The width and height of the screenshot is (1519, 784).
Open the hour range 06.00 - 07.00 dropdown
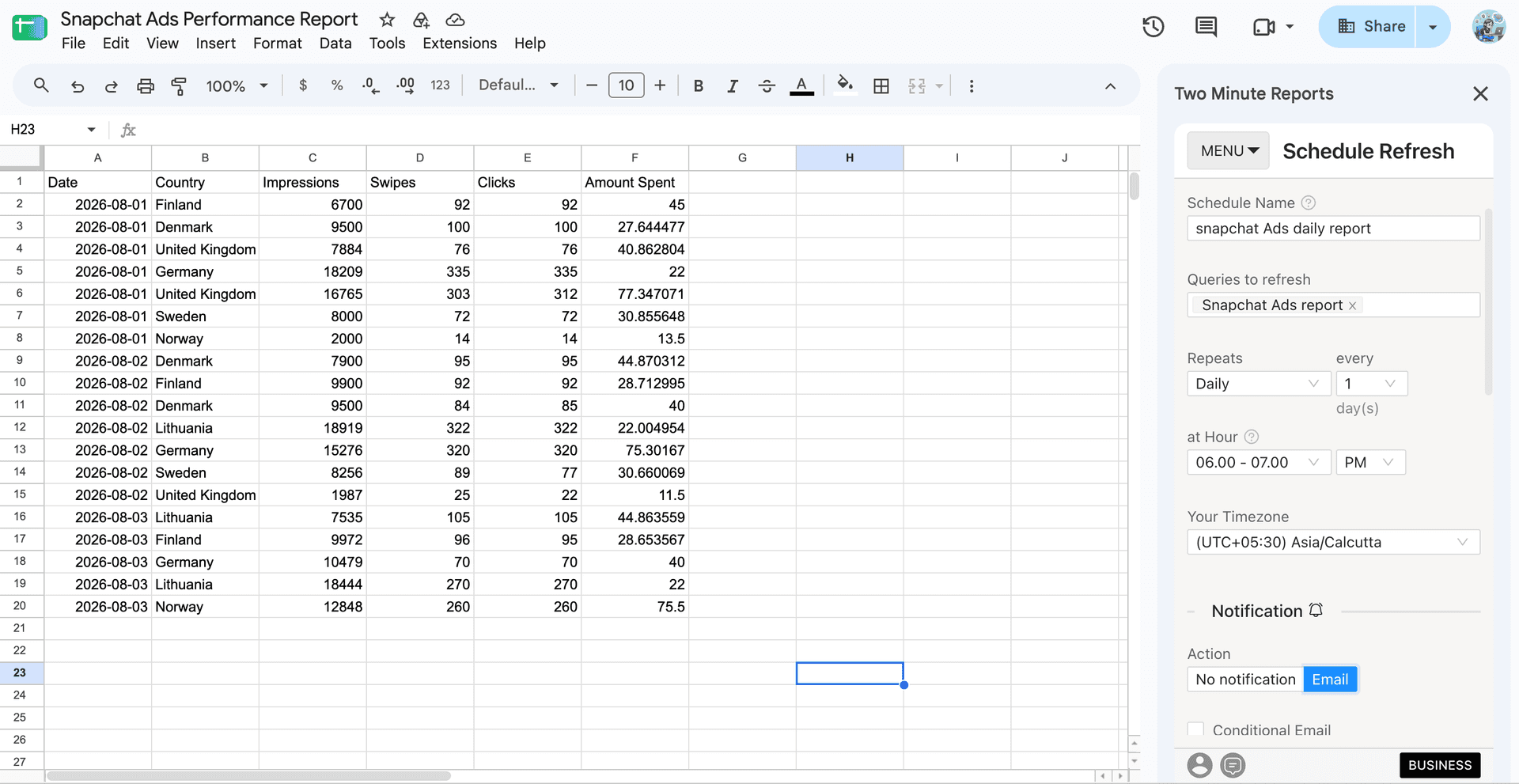point(1257,462)
